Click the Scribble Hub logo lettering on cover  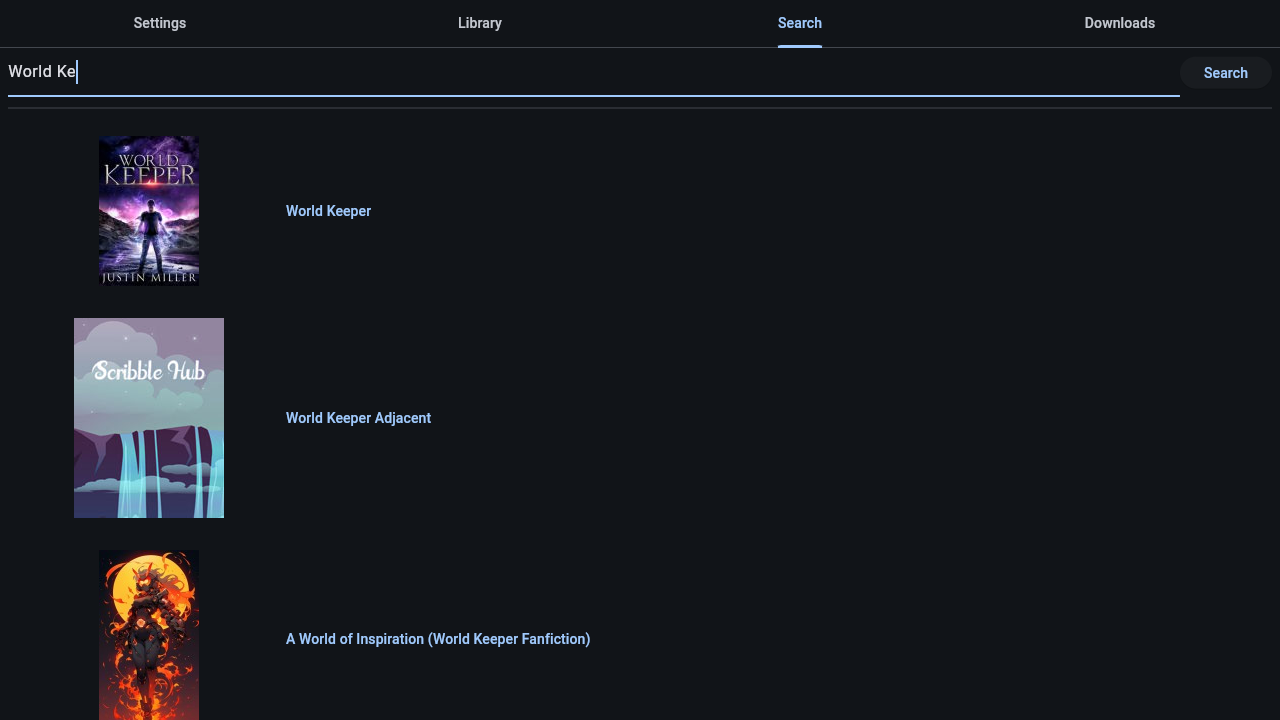(x=149, y=371)
